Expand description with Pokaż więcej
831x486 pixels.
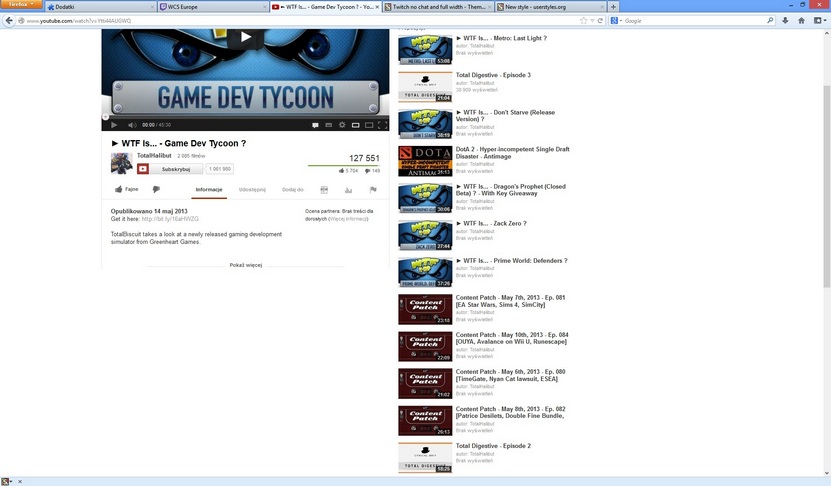point(245,265)
